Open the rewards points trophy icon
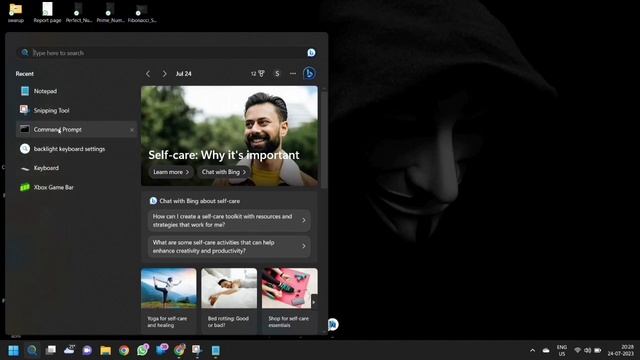 258,73
